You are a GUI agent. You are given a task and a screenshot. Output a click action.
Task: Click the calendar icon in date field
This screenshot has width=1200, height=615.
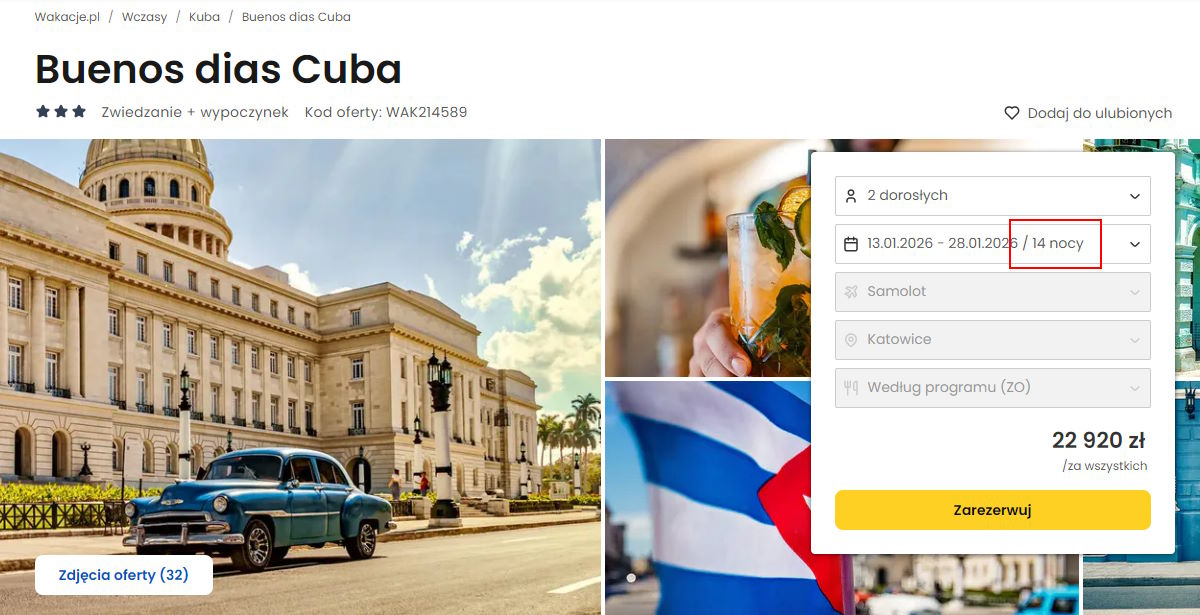tap(851, 244)
